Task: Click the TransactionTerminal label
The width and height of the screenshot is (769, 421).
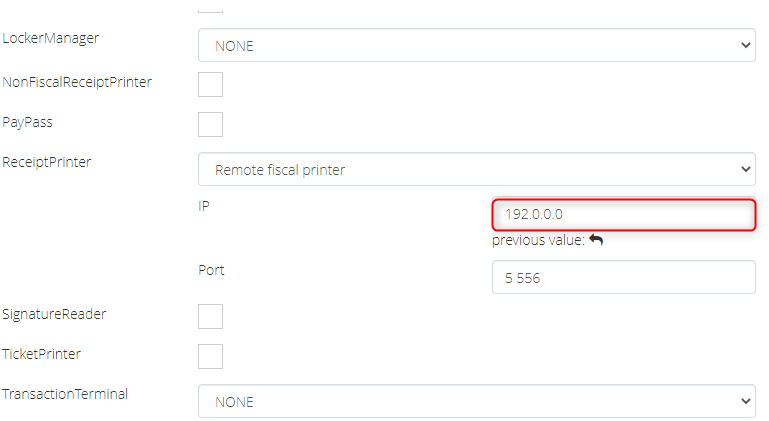Action: pos(65,394)
